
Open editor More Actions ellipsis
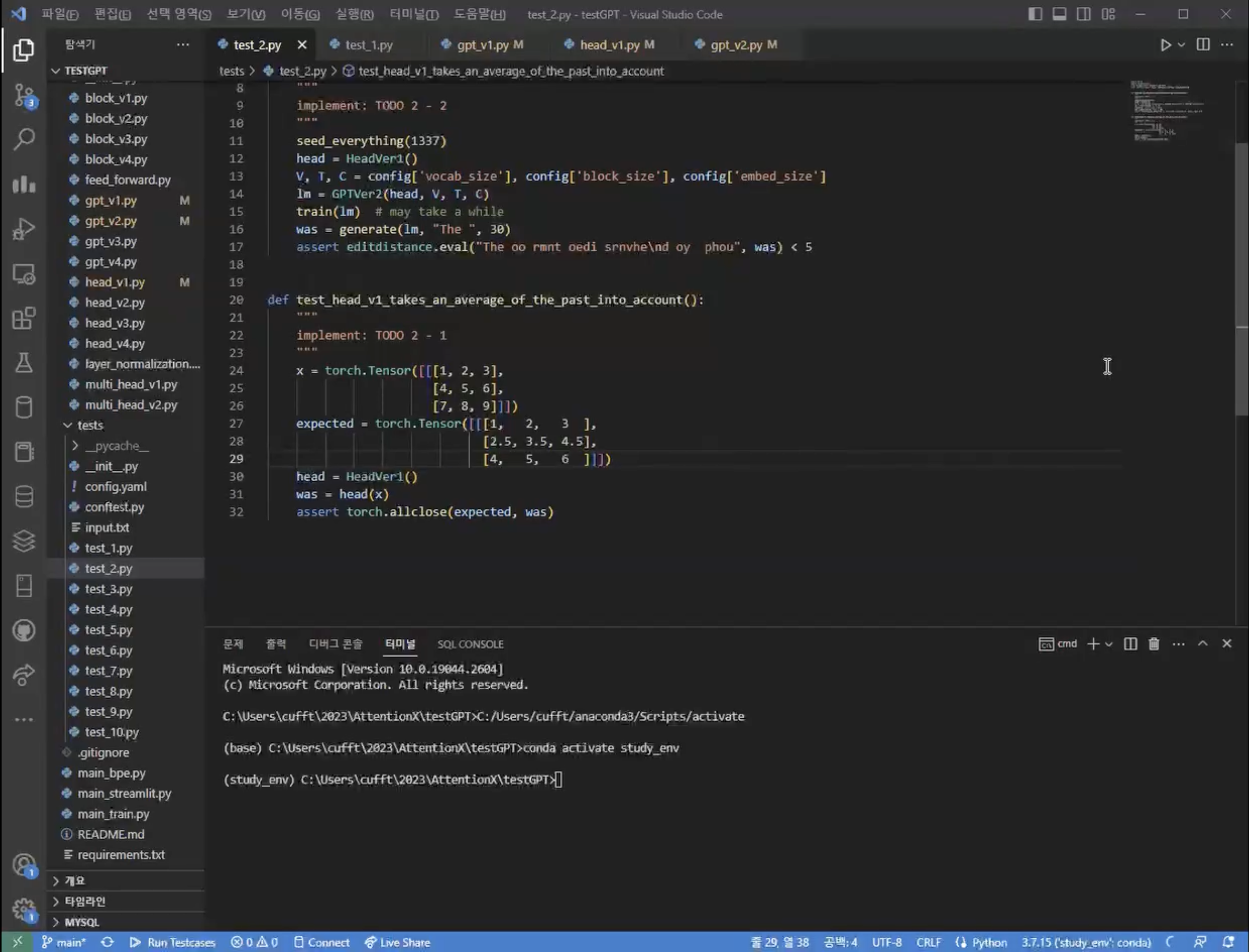[x=1227, y=44]
